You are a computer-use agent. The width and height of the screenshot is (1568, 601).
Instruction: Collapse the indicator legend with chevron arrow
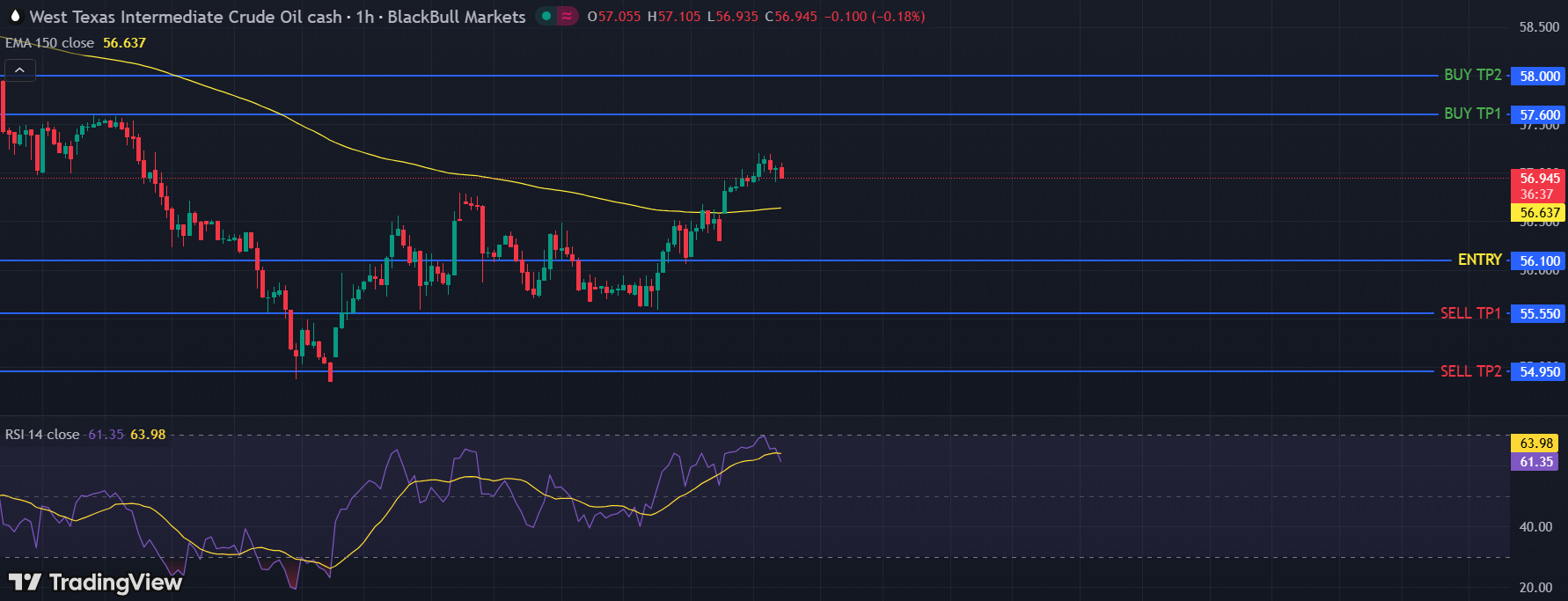point(19,70)
